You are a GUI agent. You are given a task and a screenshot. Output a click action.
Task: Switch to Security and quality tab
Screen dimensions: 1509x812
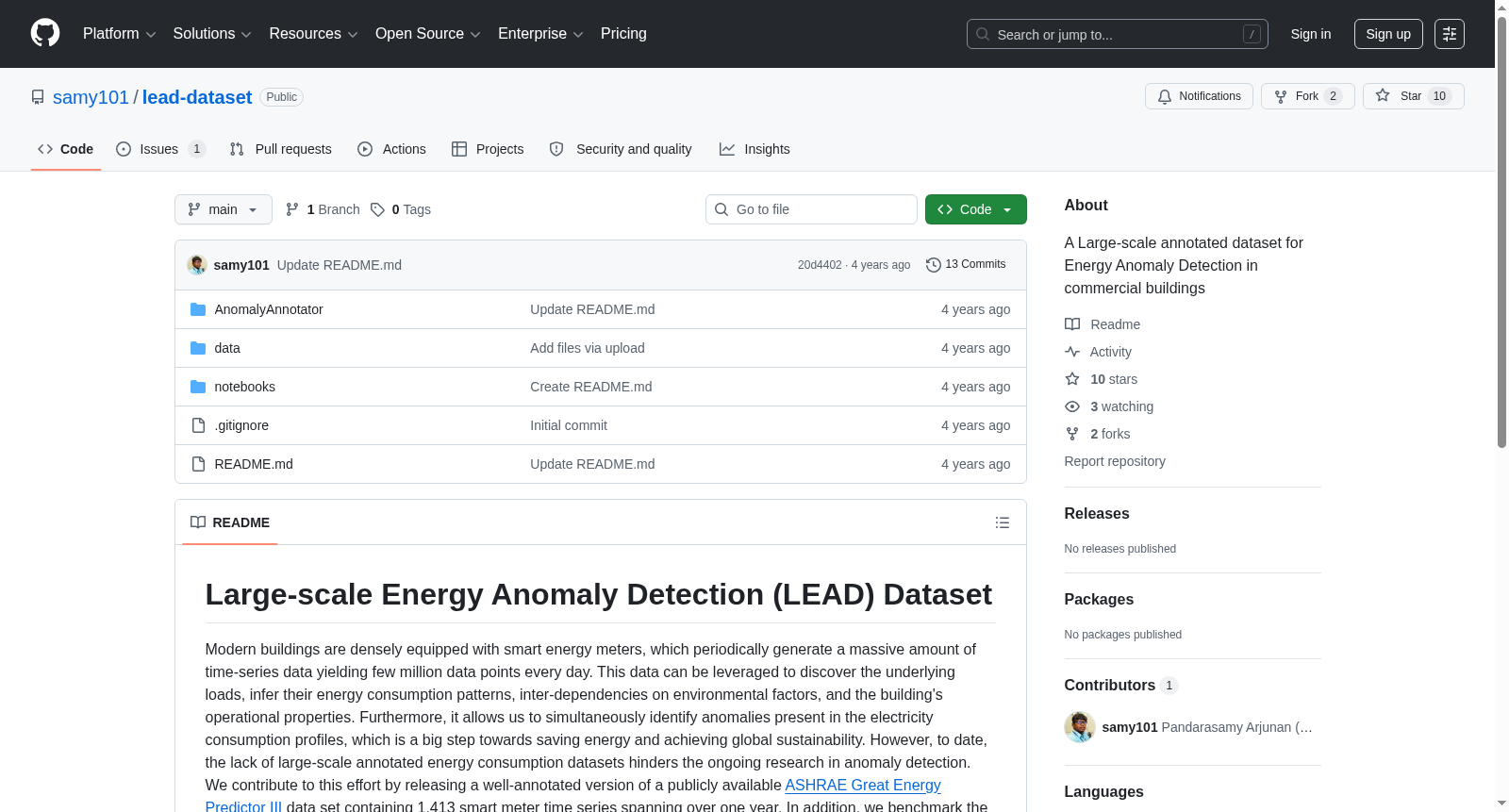pyautogui.click(x=621, y=149)
